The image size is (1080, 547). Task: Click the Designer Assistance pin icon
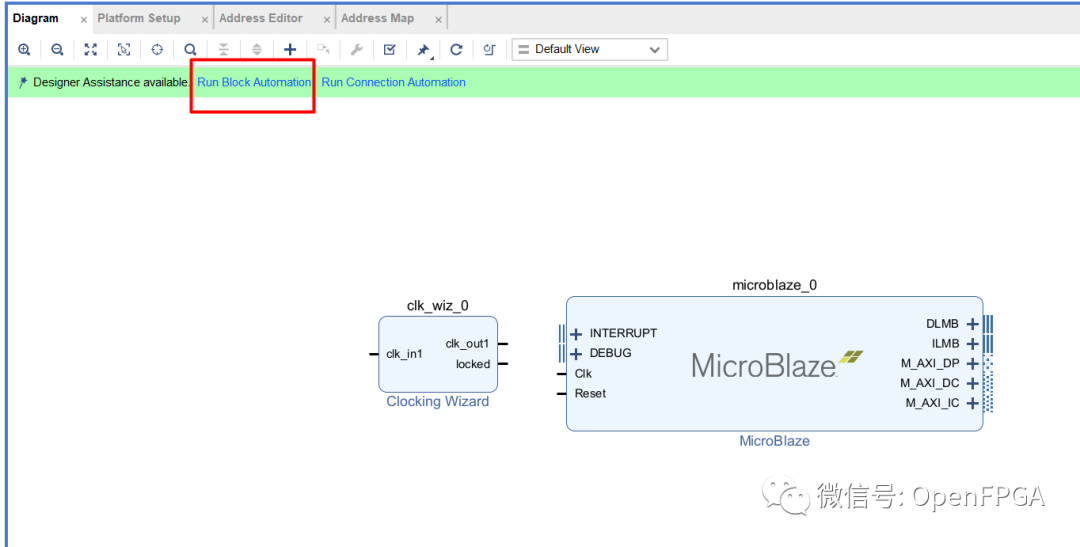23,83
